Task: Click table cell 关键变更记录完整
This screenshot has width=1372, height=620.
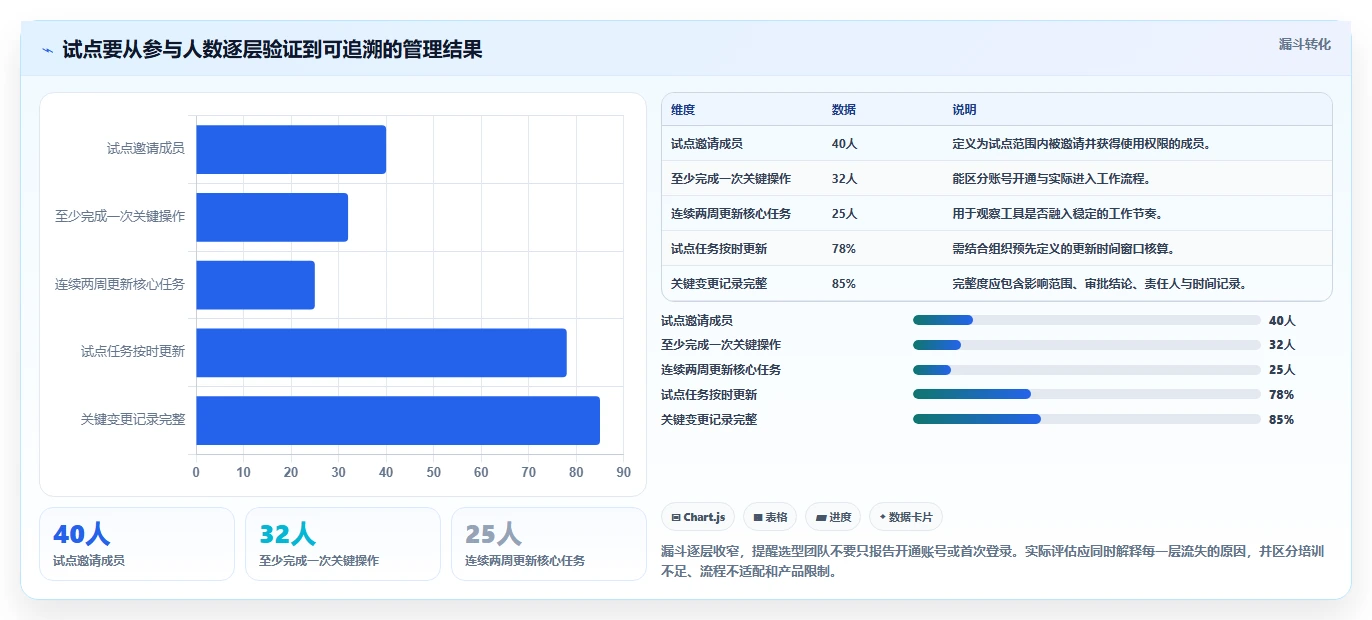Action: click(x=719, y=284)
